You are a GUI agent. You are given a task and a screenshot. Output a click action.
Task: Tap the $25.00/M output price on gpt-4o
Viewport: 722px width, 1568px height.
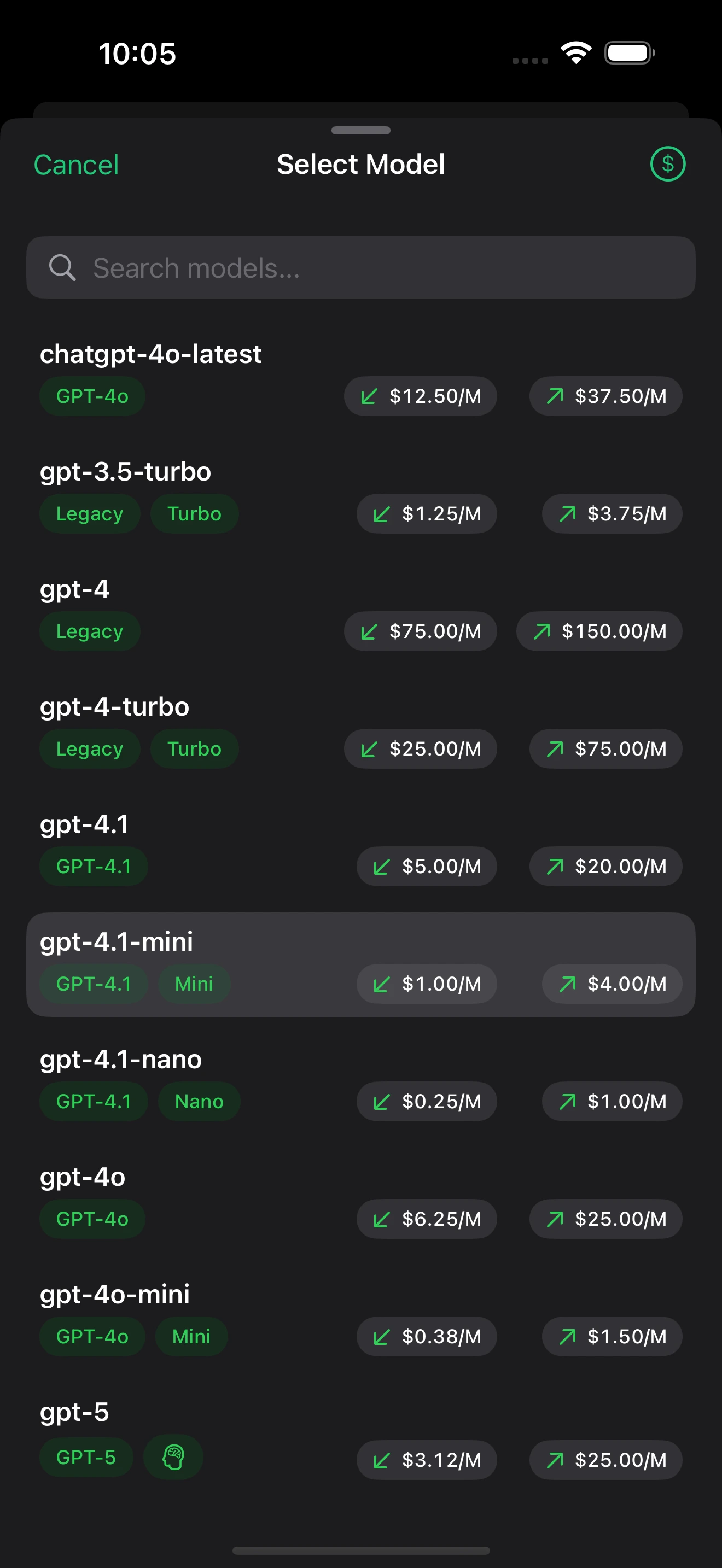605,1219
